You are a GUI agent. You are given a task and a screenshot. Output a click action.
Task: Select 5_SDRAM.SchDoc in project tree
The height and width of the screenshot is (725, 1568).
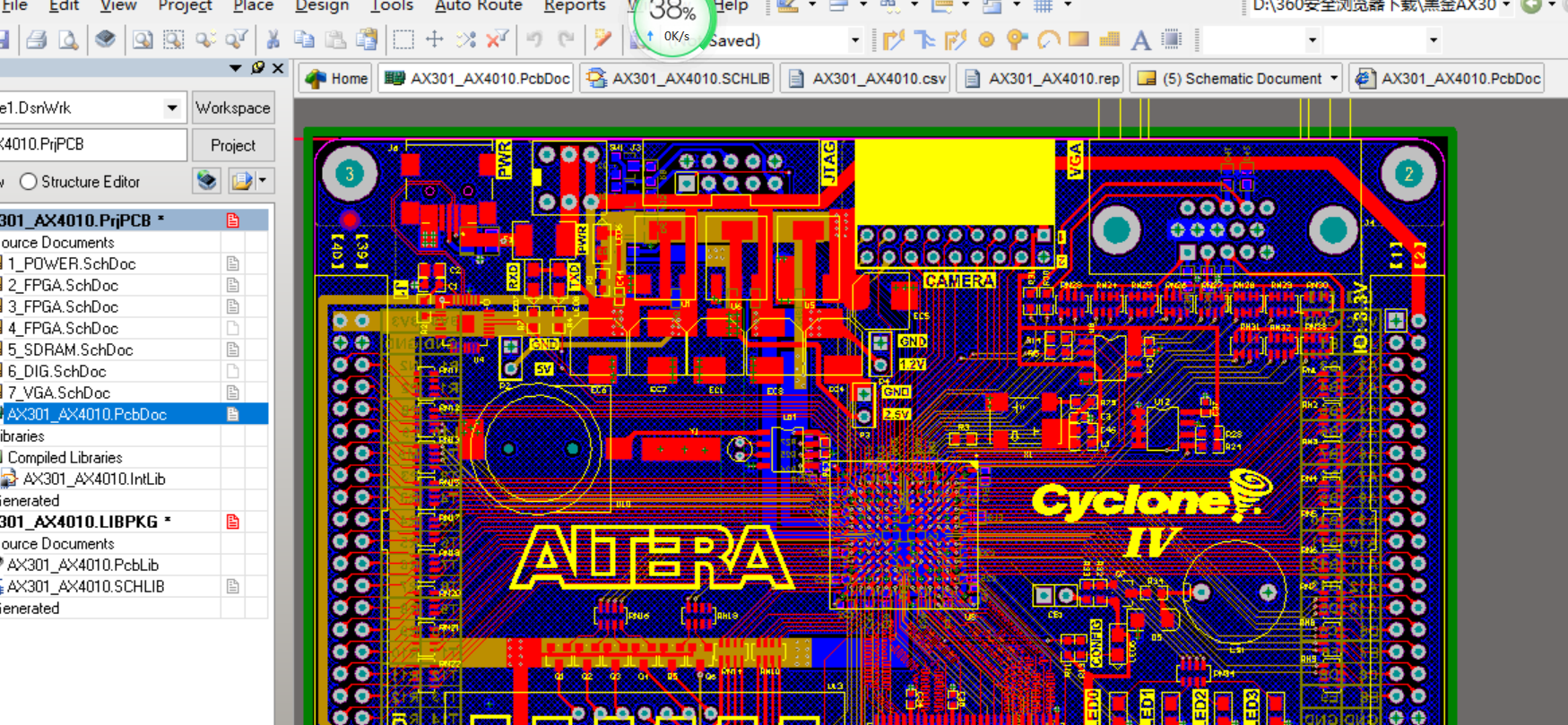coord(70,350)
